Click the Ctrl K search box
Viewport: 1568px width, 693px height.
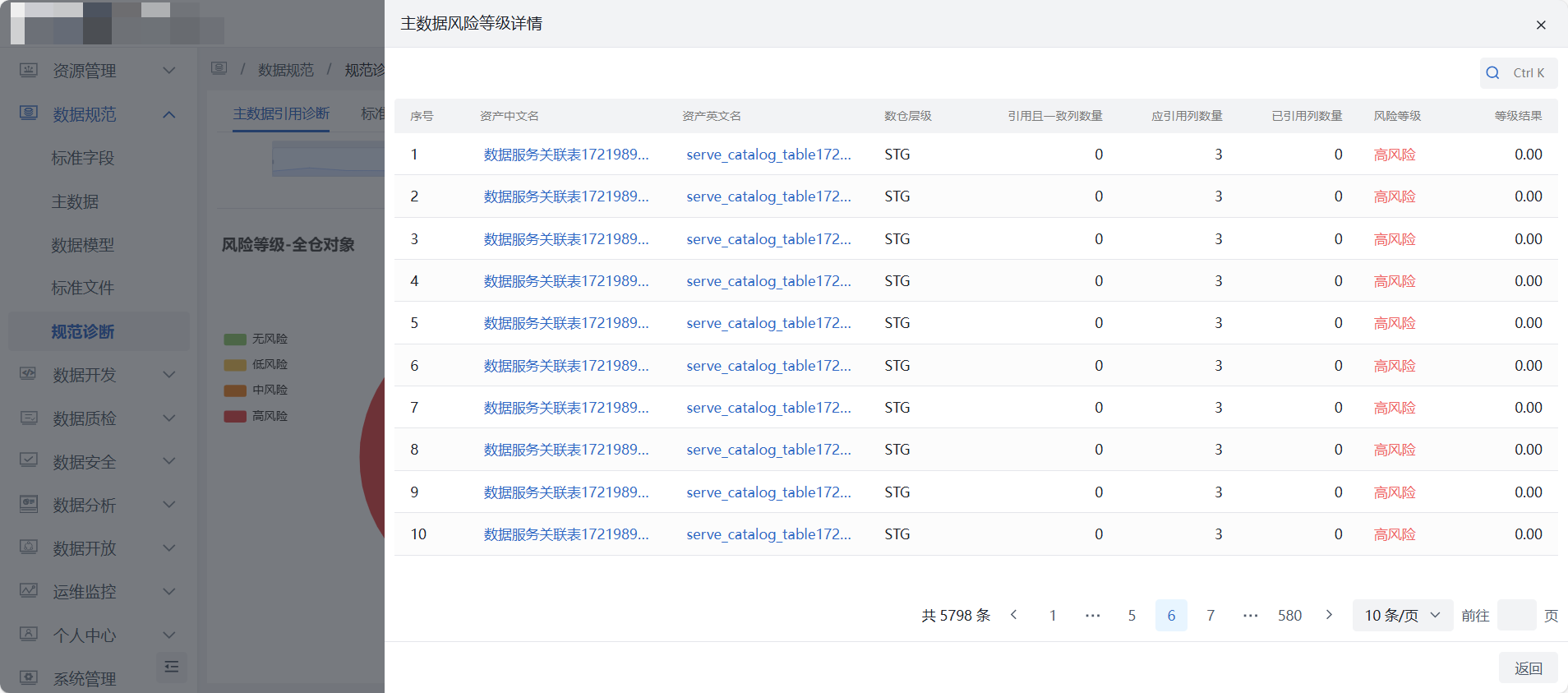tap(1519, 73)
